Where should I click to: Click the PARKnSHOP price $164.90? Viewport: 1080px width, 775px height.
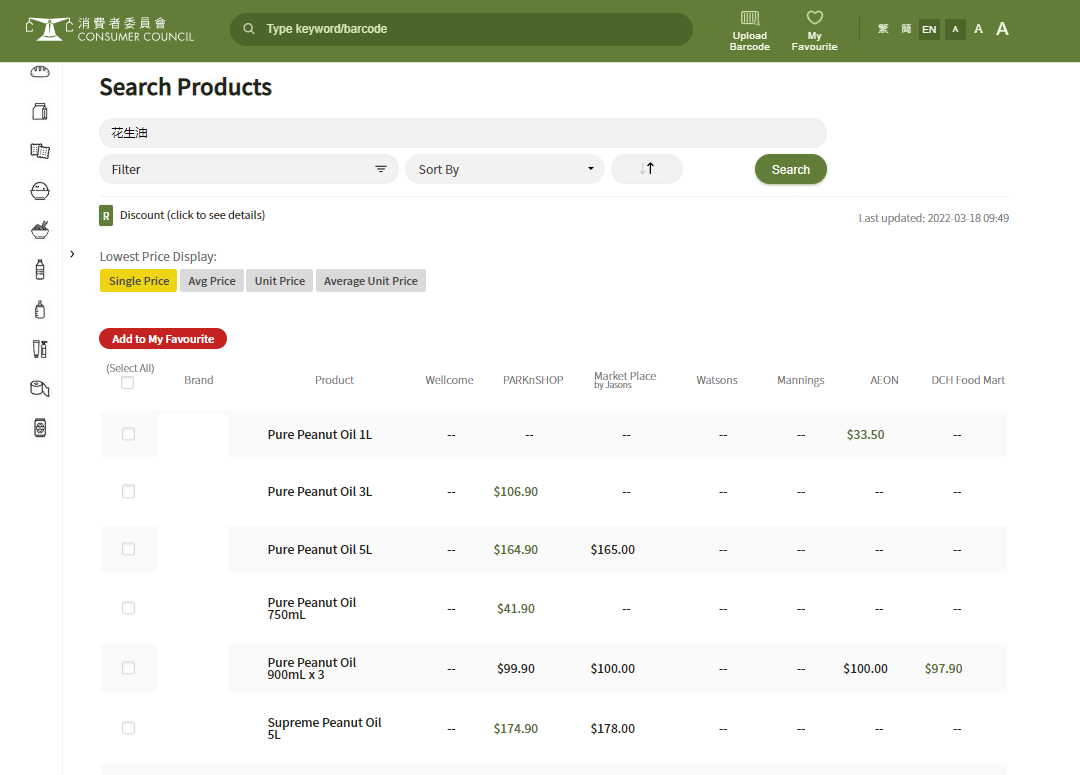516,550
